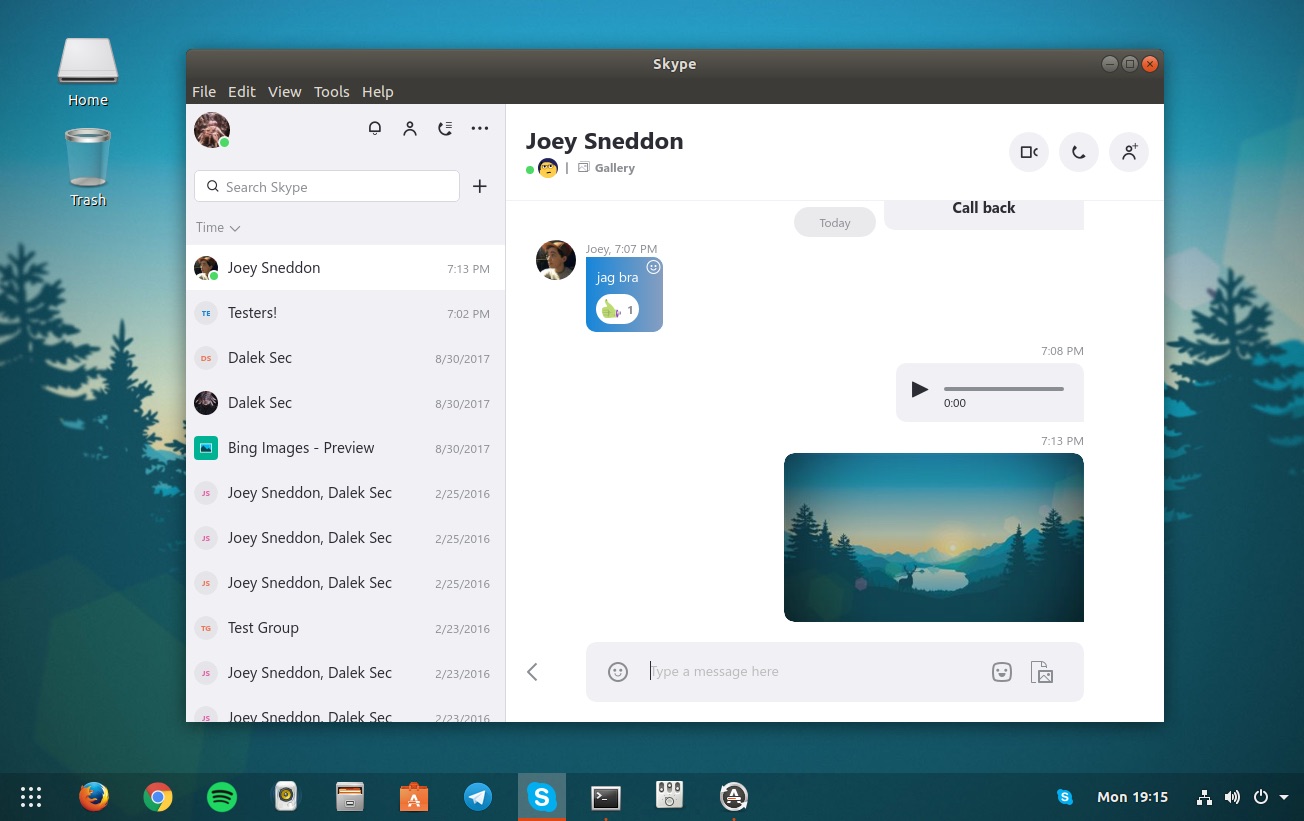Open the notifications bell
Viewport: 1304px width, 821px height.
coord(375,128)
